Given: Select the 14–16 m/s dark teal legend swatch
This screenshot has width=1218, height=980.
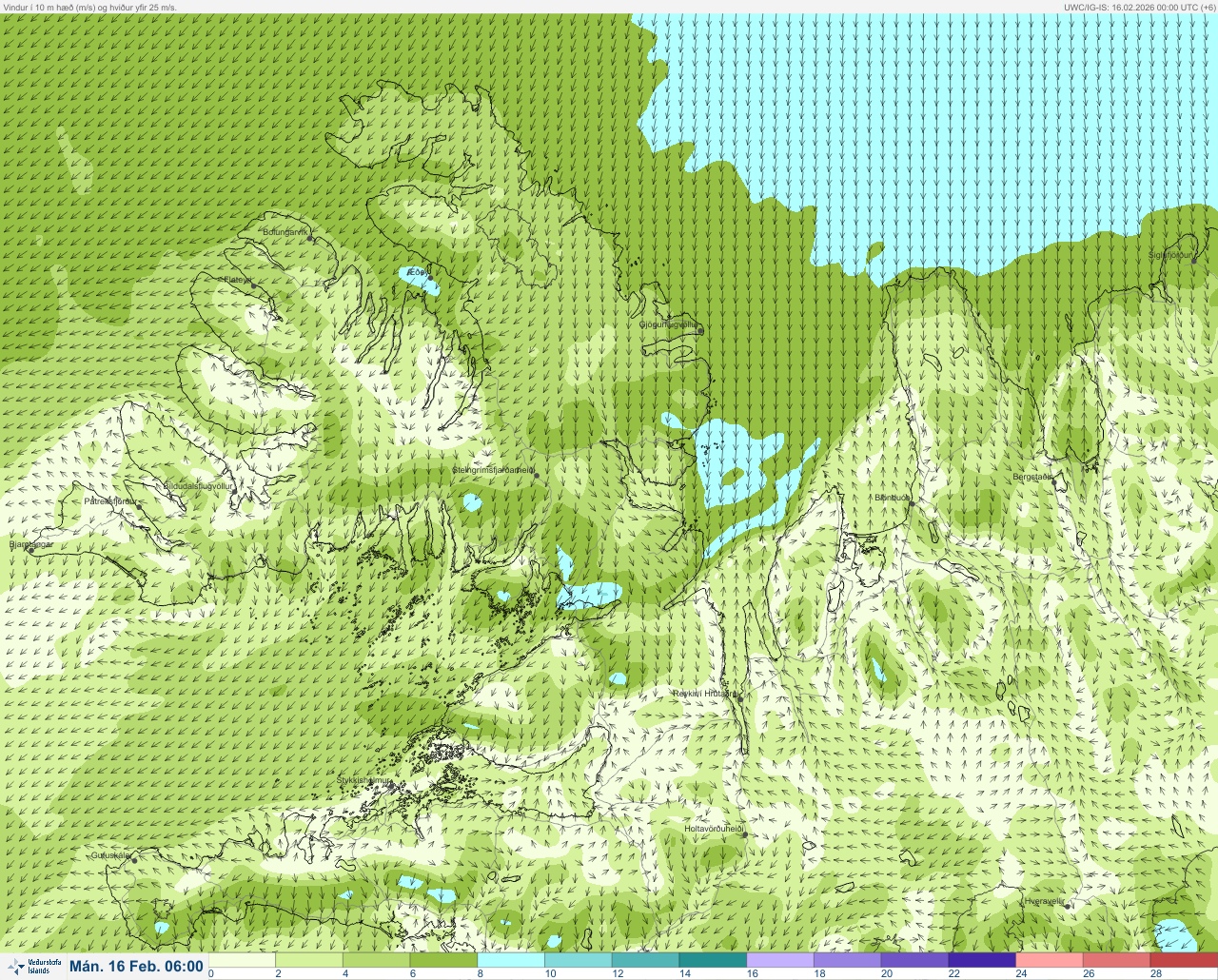Looking at the screenshot, I should (713, 960).
